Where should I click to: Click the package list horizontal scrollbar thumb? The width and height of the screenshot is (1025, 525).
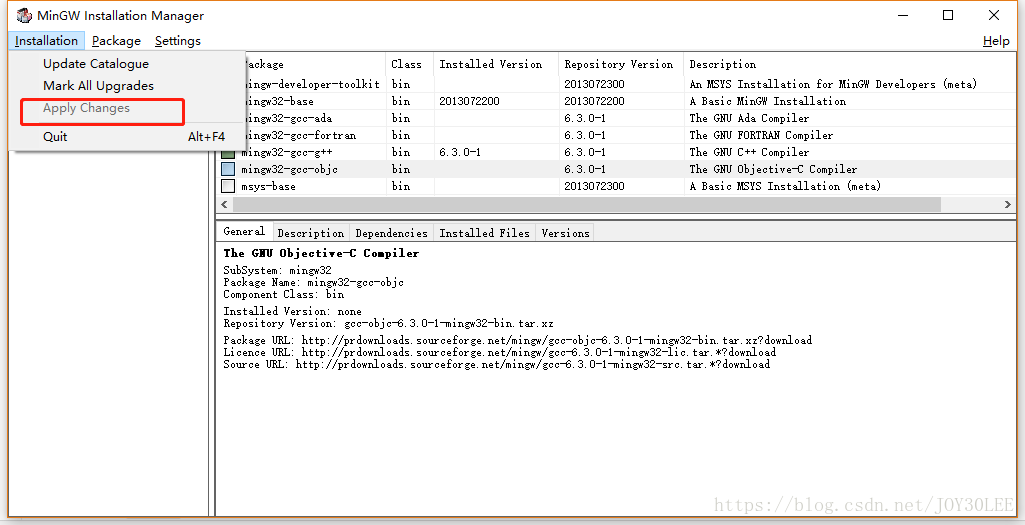click(x=587, y=204)
